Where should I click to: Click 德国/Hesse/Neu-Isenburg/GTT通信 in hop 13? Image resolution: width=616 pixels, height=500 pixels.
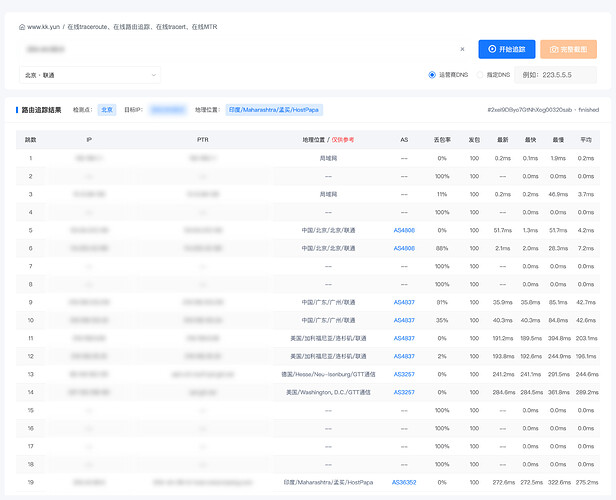[328, 374]
